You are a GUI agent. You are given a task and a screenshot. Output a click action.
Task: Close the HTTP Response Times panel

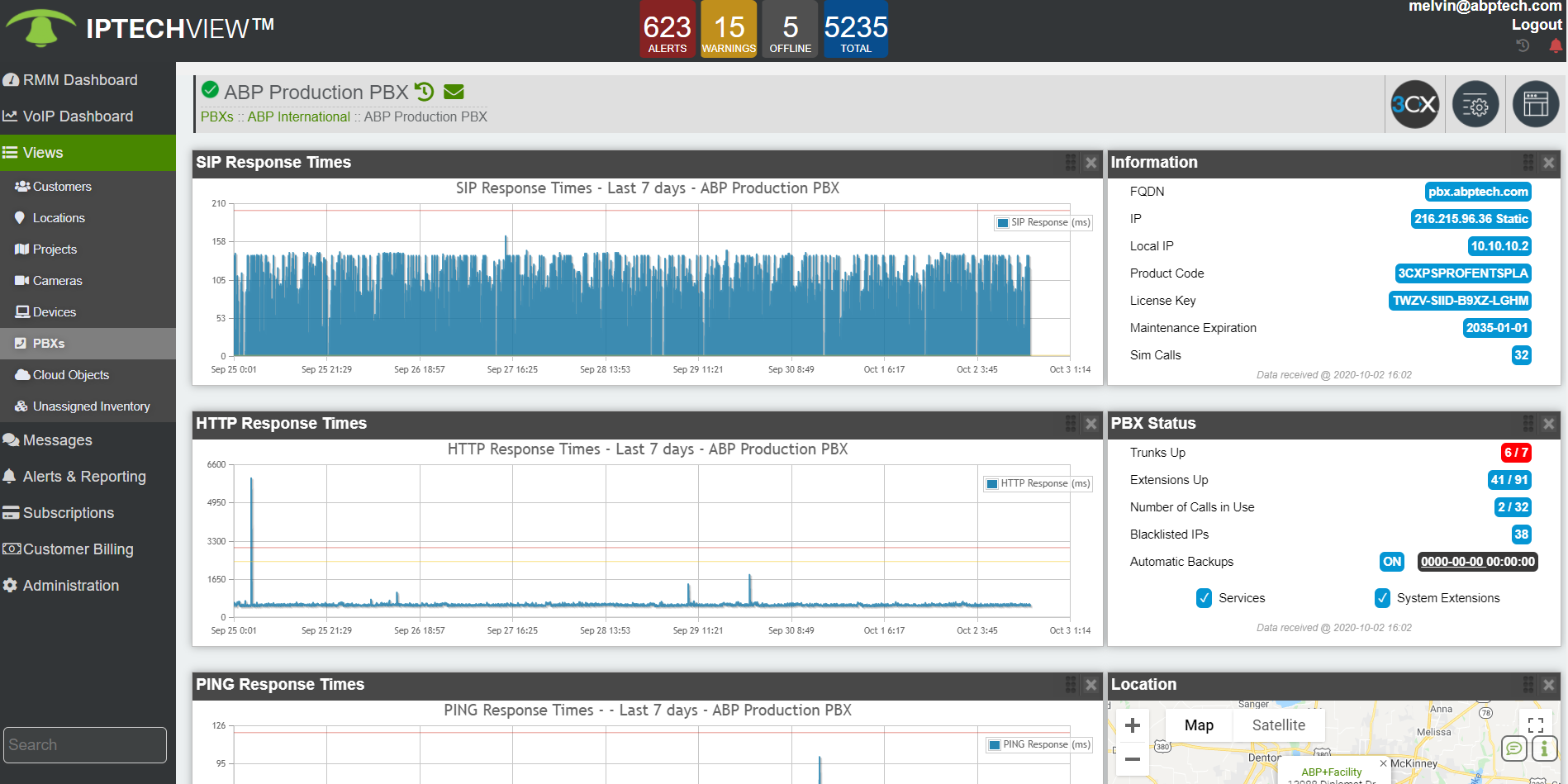coord(1090,424)
